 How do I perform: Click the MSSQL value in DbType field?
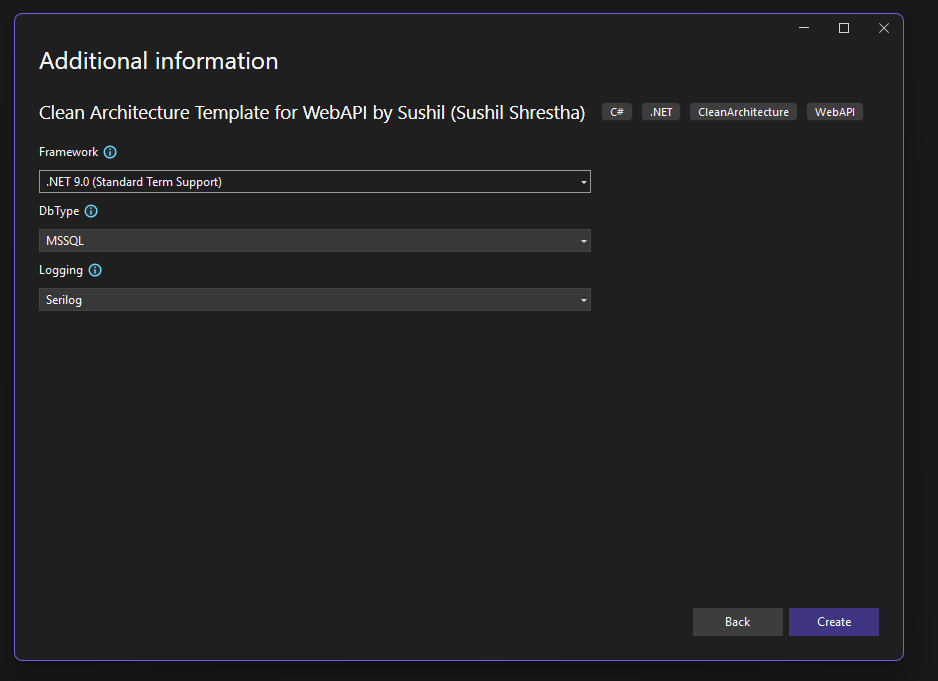point(64,240)
